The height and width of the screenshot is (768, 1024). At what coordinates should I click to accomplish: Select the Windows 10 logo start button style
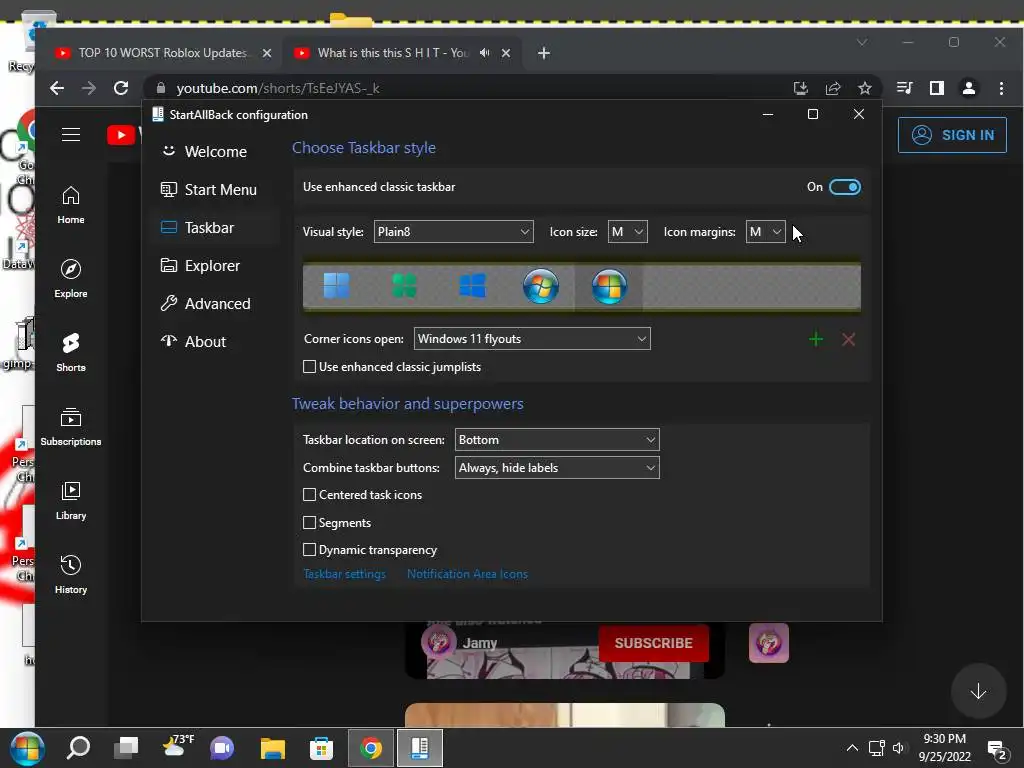click(x=472, y=286)
